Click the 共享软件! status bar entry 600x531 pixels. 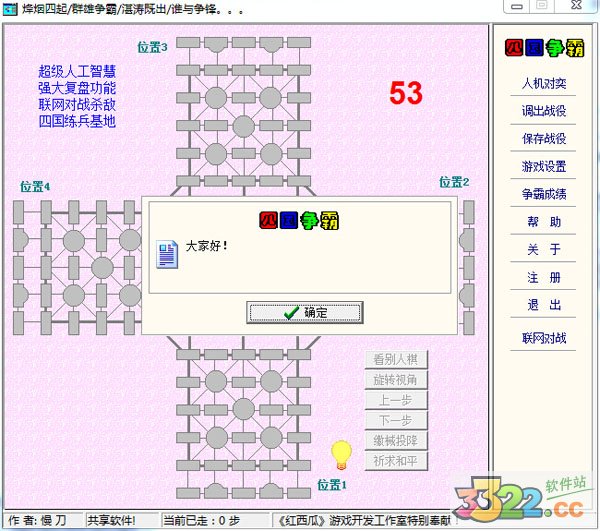(122, 520)
